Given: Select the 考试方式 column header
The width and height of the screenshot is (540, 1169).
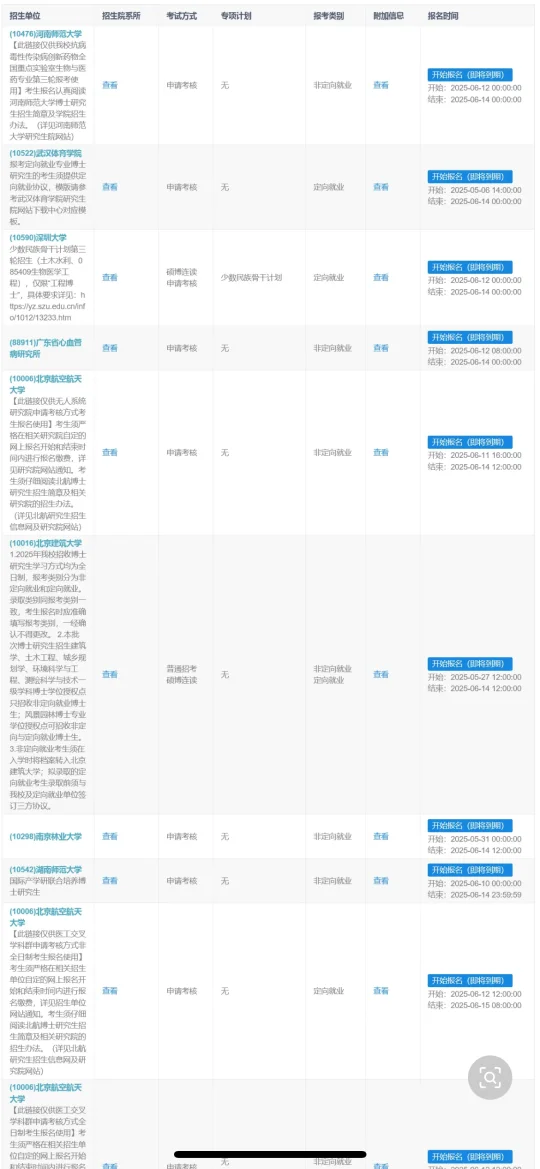Looking at the screenshot, I should (x=182, y=16).
